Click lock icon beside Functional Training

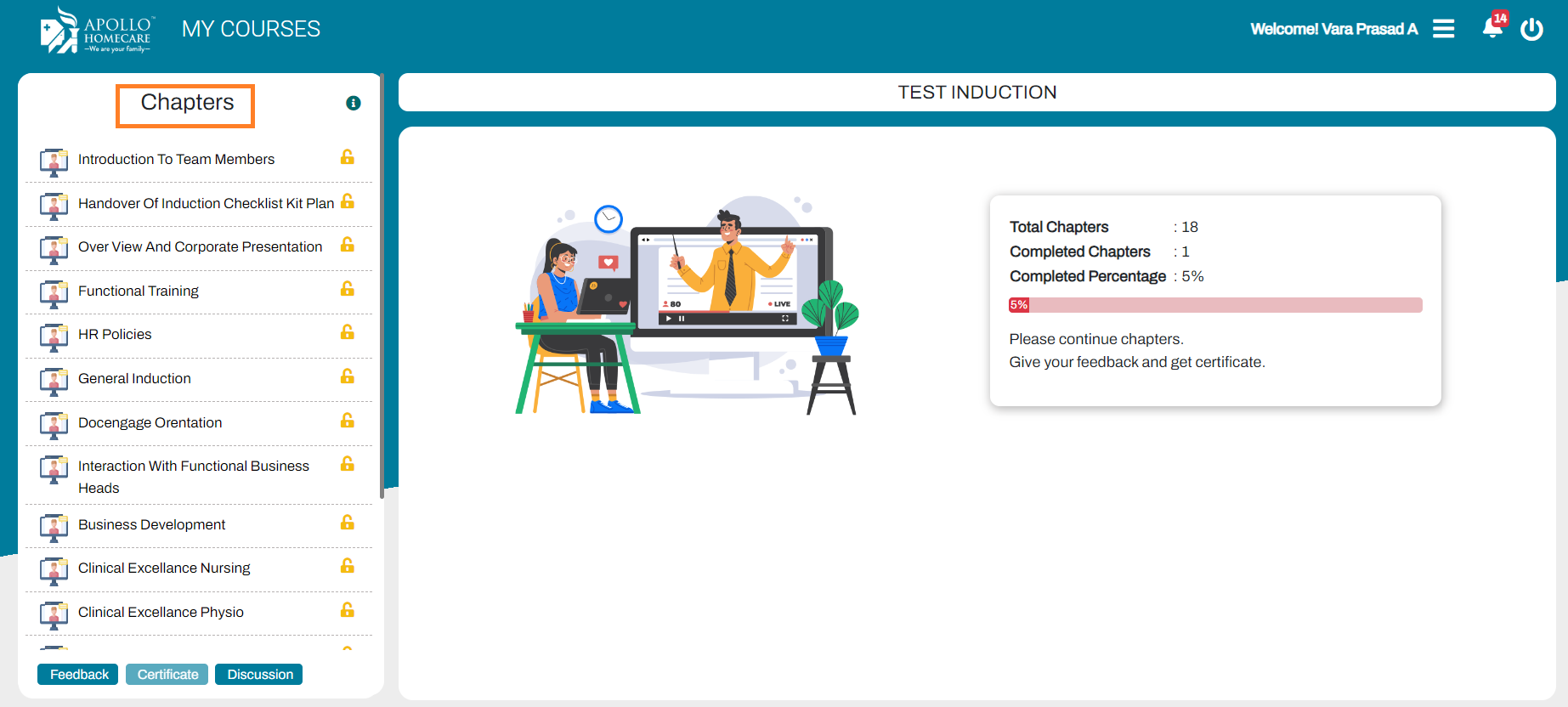[348, 289]
